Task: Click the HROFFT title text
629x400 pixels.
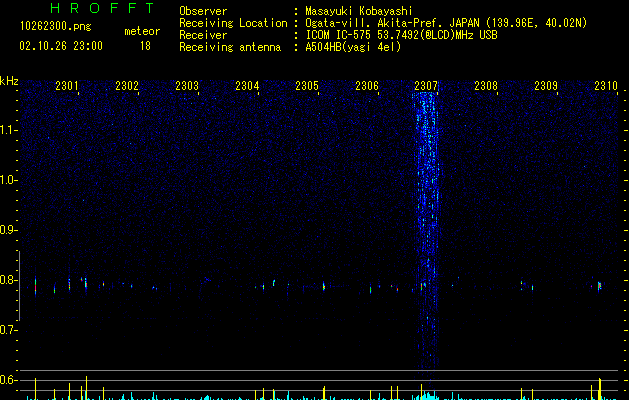Action: [103, 8]
